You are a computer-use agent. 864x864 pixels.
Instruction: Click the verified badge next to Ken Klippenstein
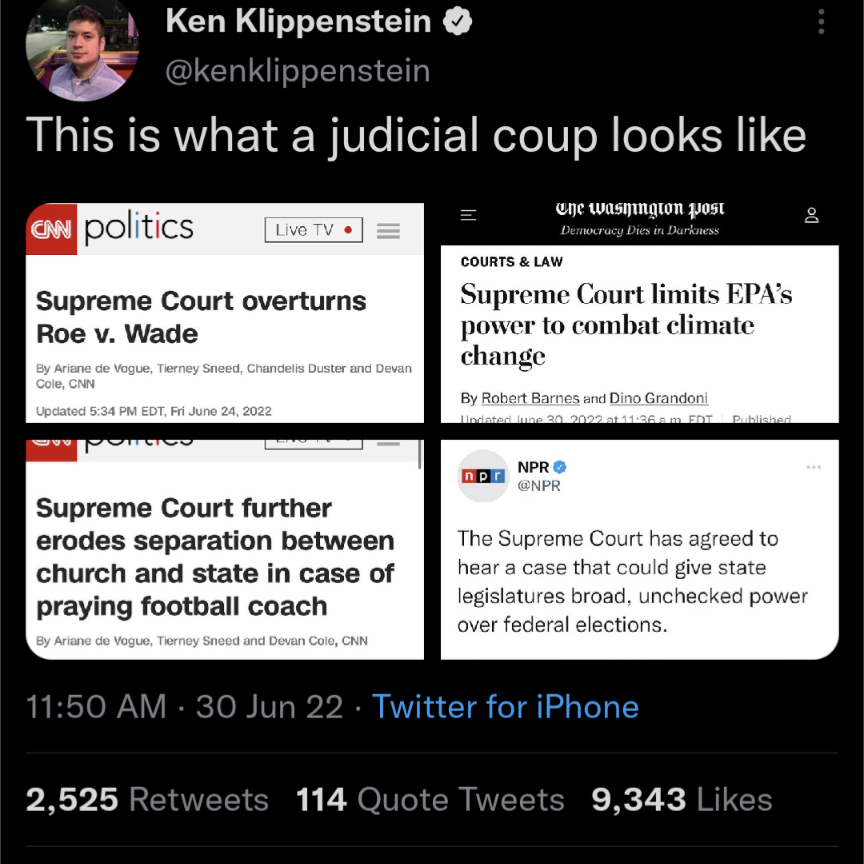click(457, 21)
